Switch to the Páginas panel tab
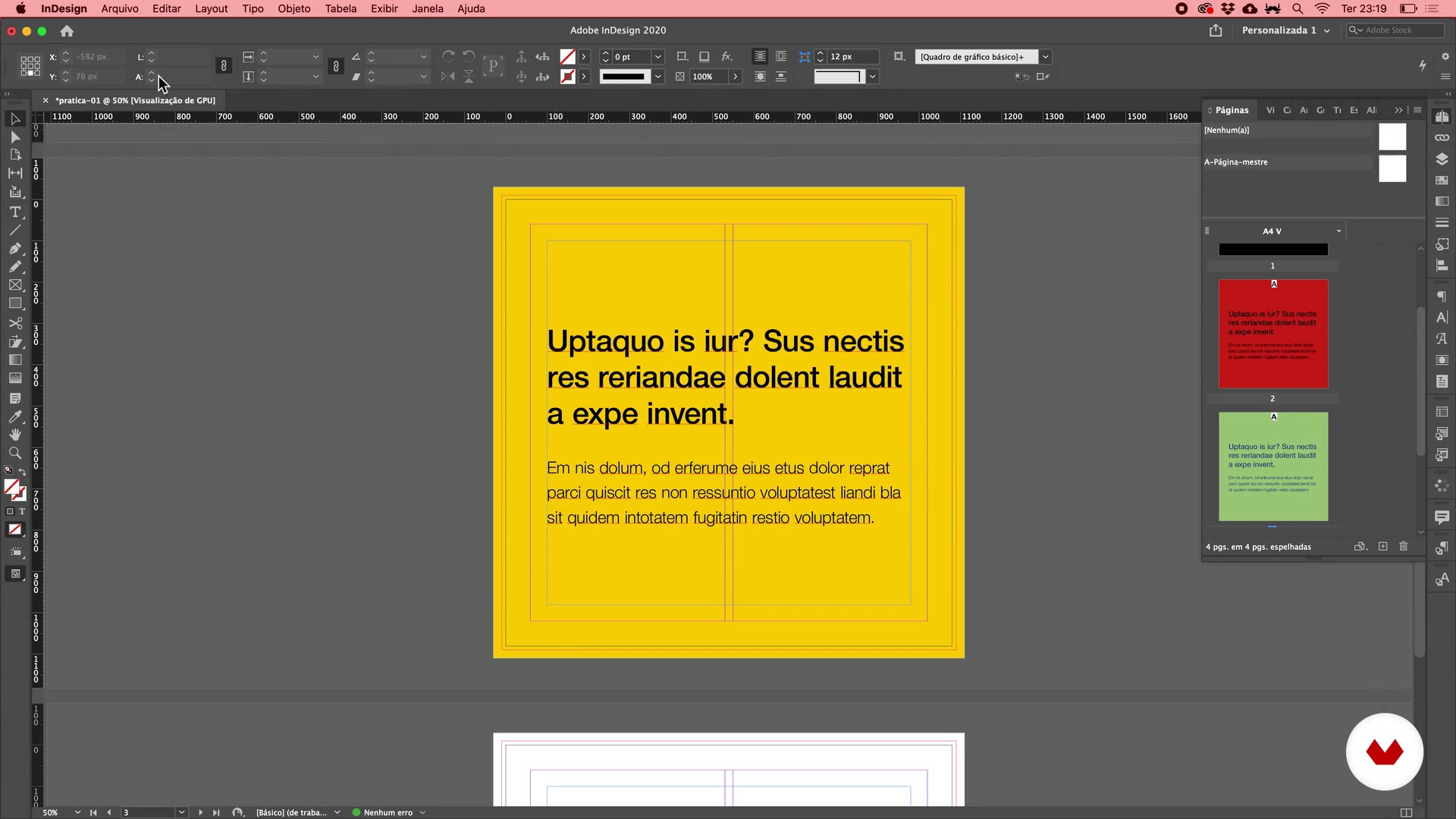The image size is (1456, 819). 1232,110
